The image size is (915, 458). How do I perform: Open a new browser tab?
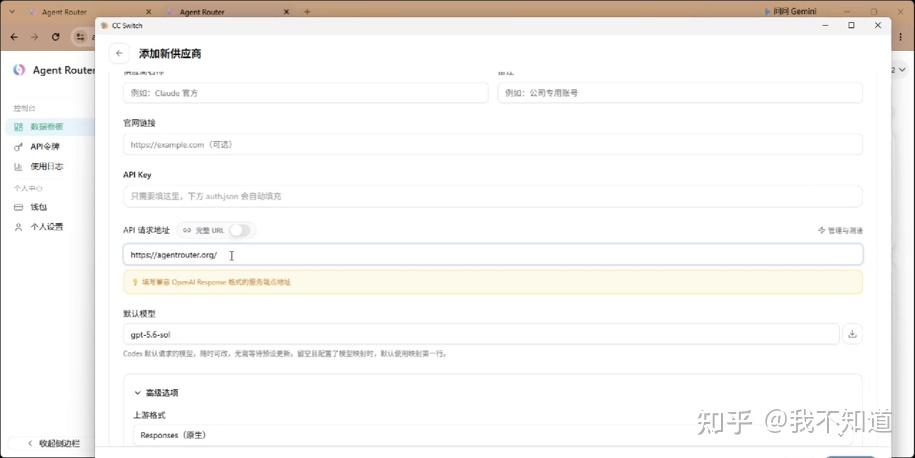(307, 12)
